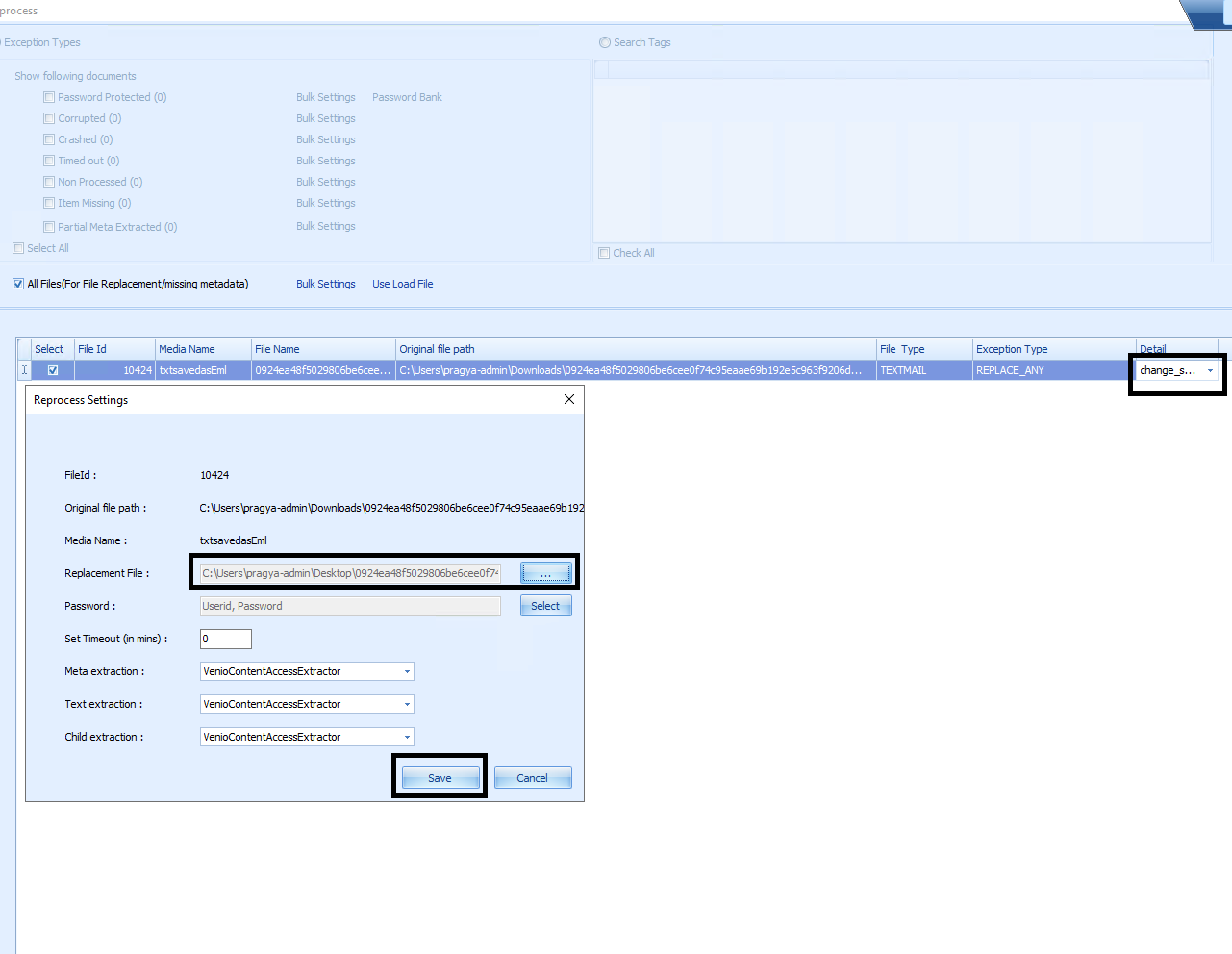Image resolution: width=1232 pixels, height=954 pixels.
Task: Sort by the File Name column header
Action: (323, 349)
